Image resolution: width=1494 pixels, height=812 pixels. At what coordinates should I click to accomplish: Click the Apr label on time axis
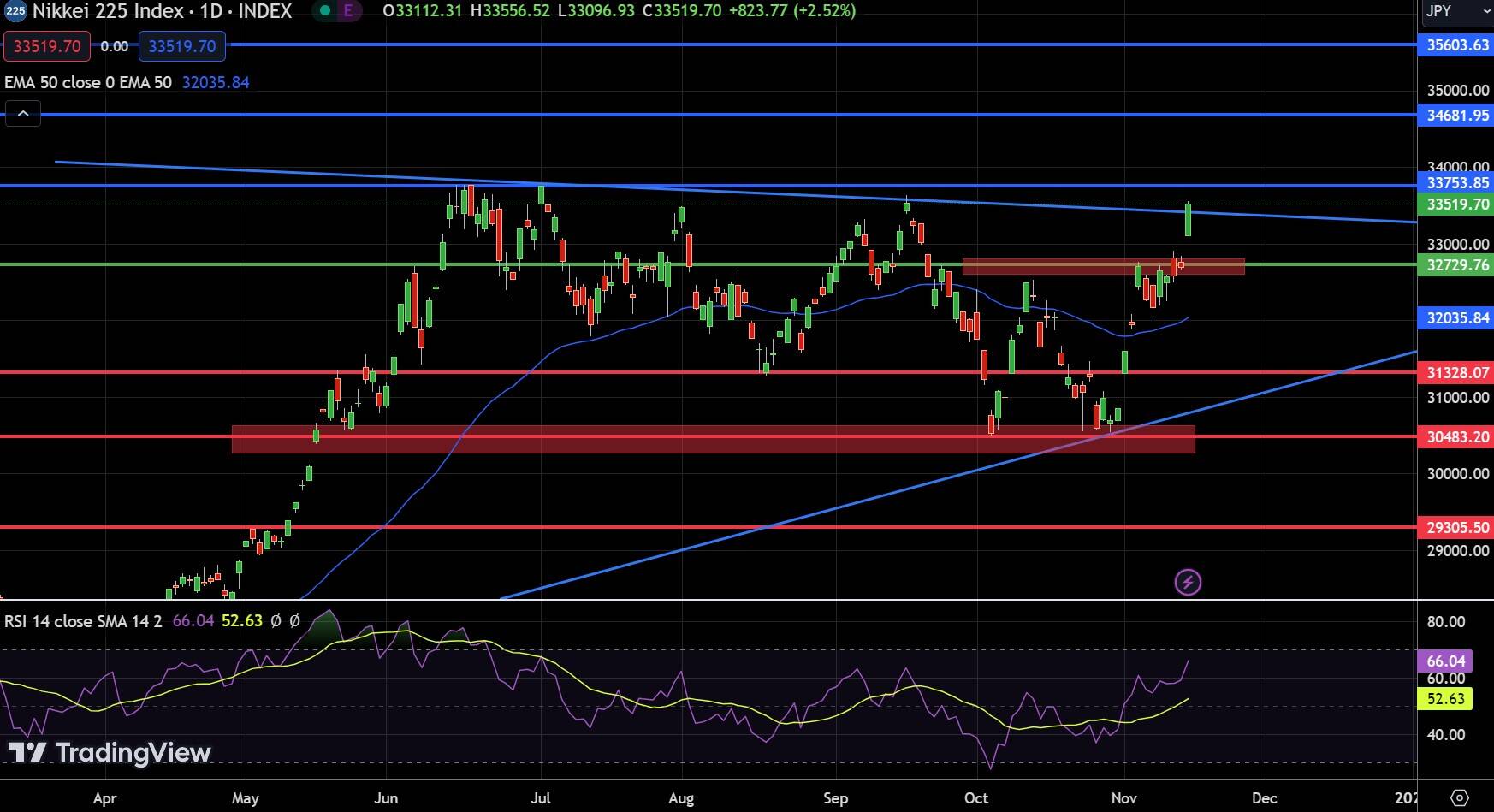(x=104, y=798)
